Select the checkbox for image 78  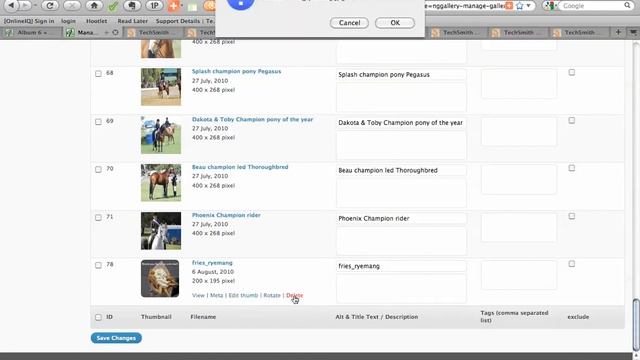98,265
